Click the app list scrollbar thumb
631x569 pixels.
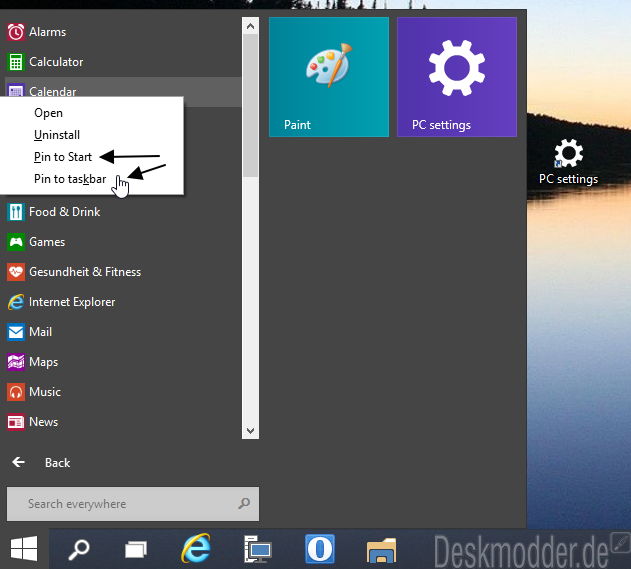point(250,105)
